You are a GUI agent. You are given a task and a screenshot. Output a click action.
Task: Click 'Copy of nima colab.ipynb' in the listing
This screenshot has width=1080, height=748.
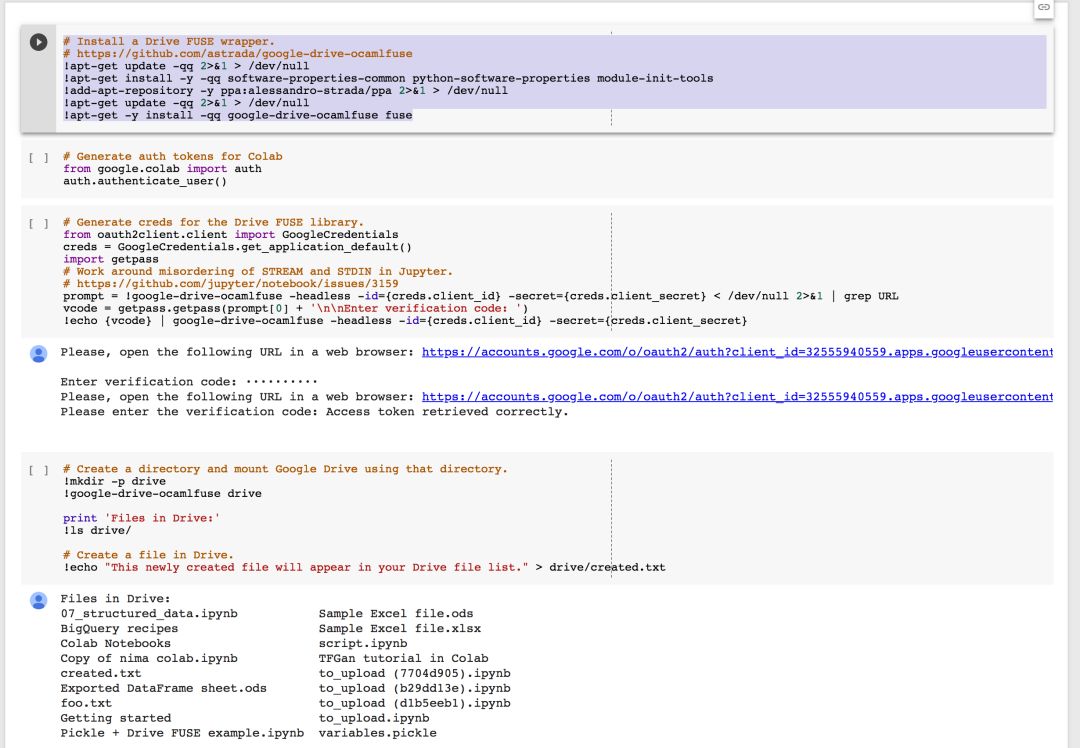[x=149, y=658]
